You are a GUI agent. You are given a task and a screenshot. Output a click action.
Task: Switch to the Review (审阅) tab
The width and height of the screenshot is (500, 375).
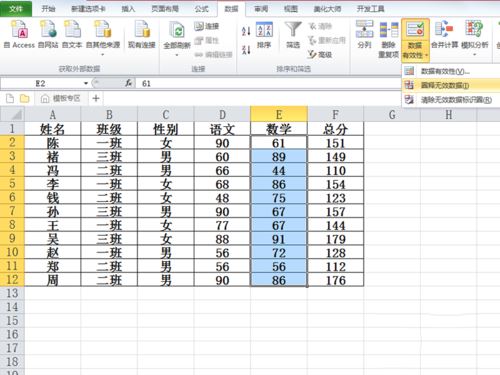[x=261, y=9]
